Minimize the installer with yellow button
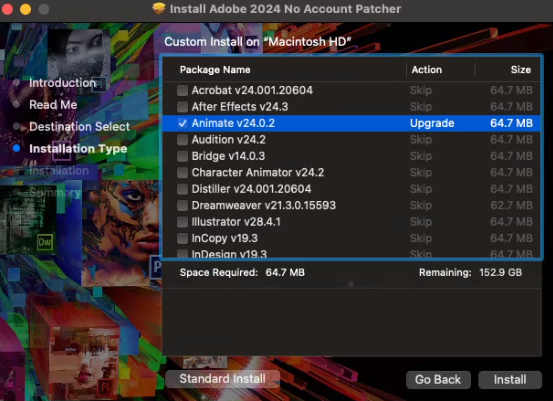Screen dimensions: 553x401 [x=25, y=9]
